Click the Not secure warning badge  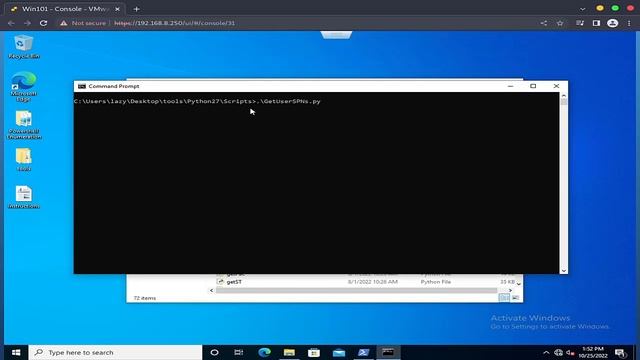pos(83,23)
